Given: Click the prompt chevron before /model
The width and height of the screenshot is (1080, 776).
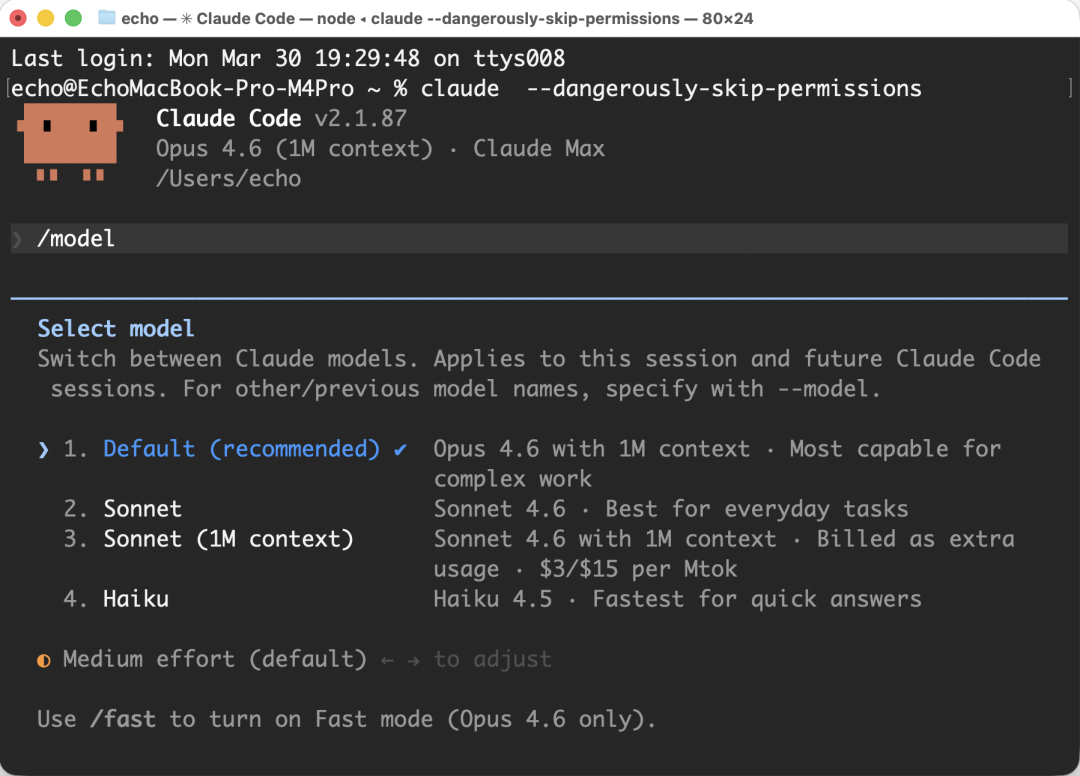Looking at the screenshot, I should click(17, 239).
